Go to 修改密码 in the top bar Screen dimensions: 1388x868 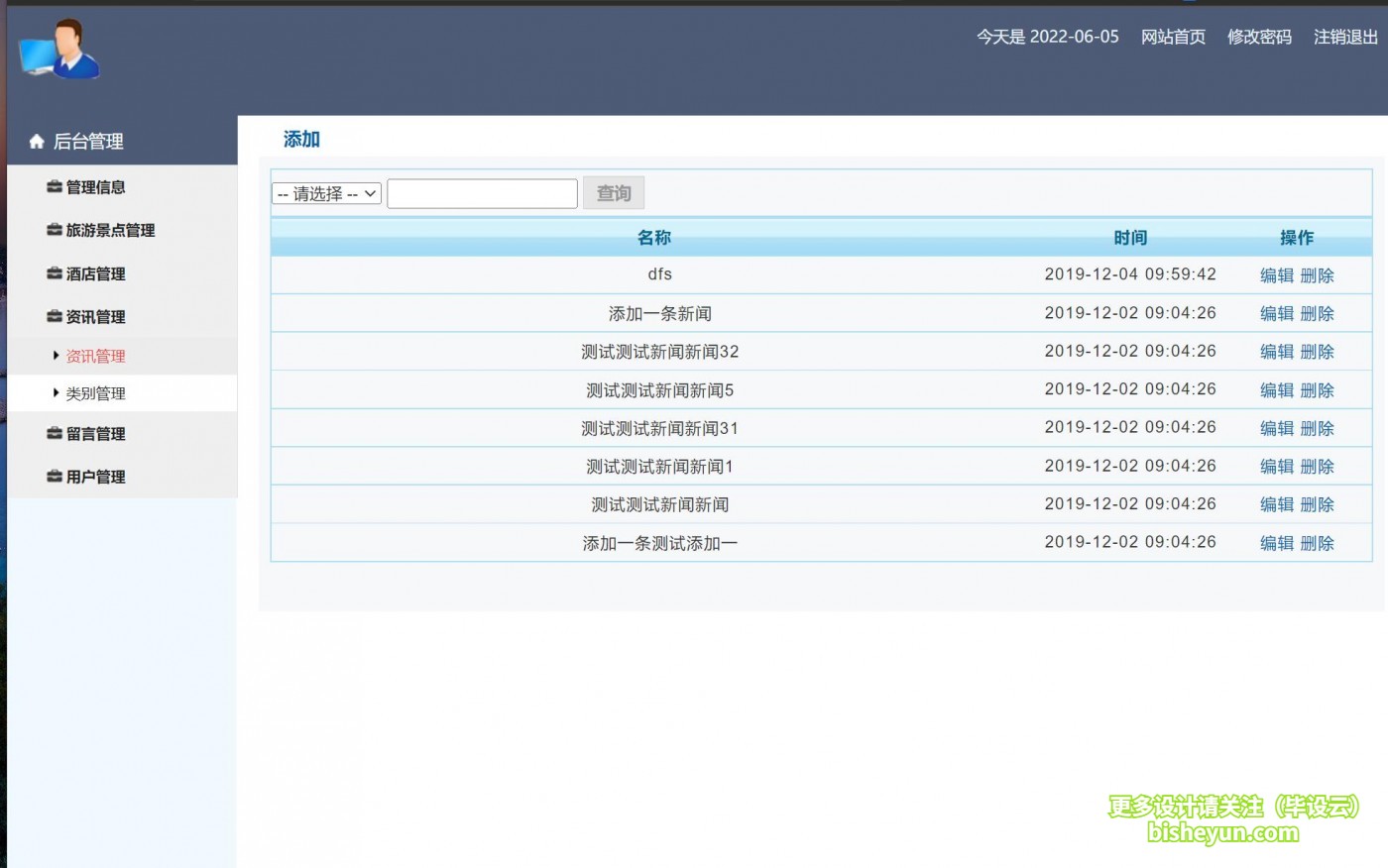click(x=1259, y=37)
